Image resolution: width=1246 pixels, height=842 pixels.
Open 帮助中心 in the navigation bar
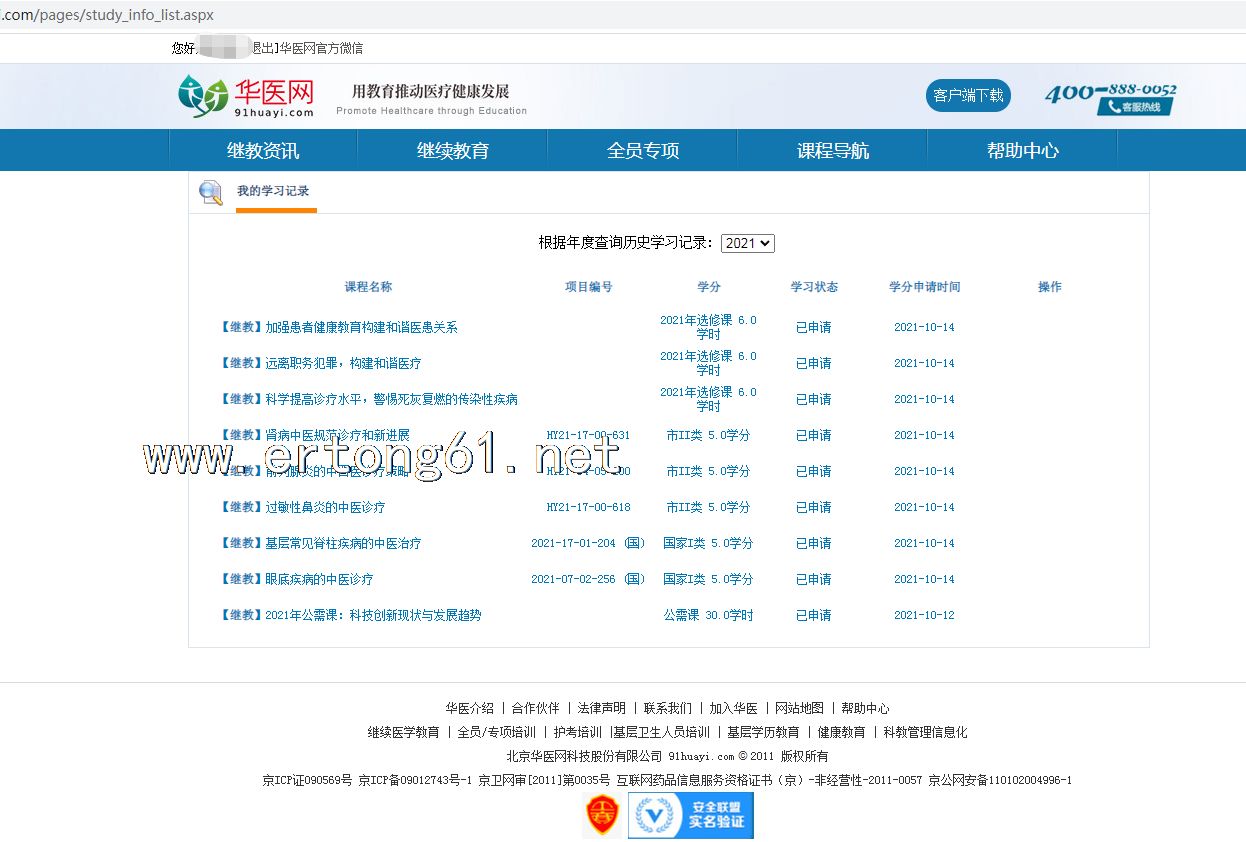(x=1022, y=151)
